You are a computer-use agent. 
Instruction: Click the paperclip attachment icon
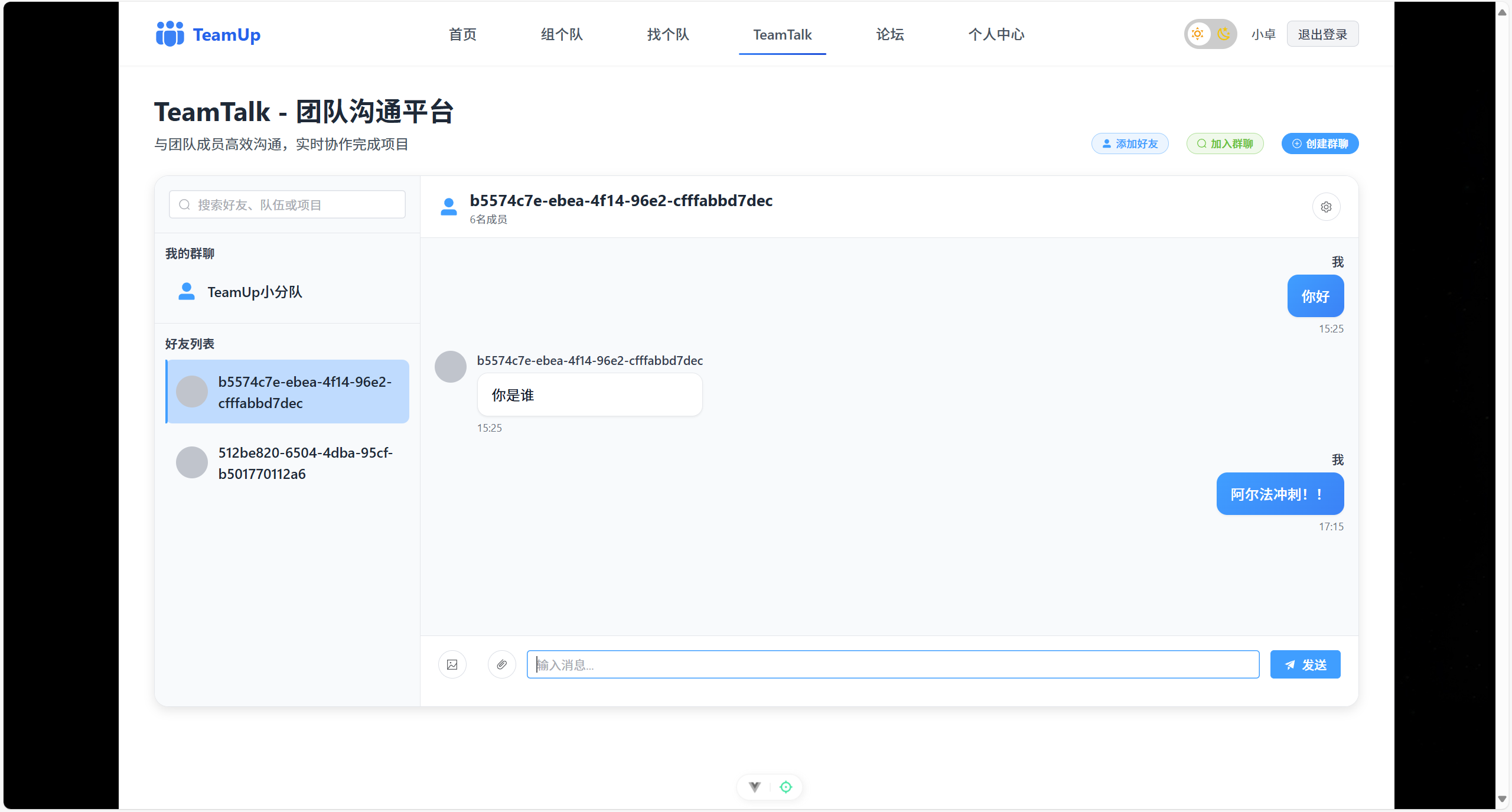click(501, 664)
